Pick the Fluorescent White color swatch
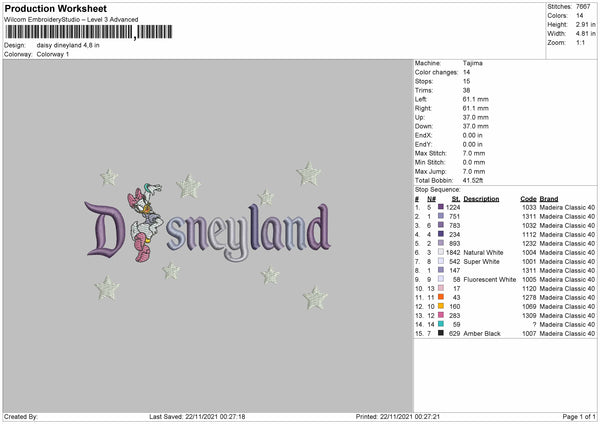This screenshot has width=600, height=424. click(x=441, y=279)
